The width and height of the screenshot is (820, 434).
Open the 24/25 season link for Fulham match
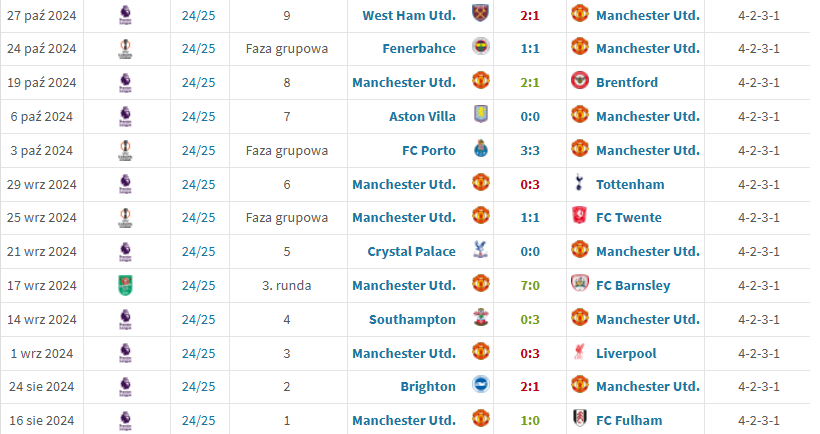pyautogui.click(x=199, y=420)
